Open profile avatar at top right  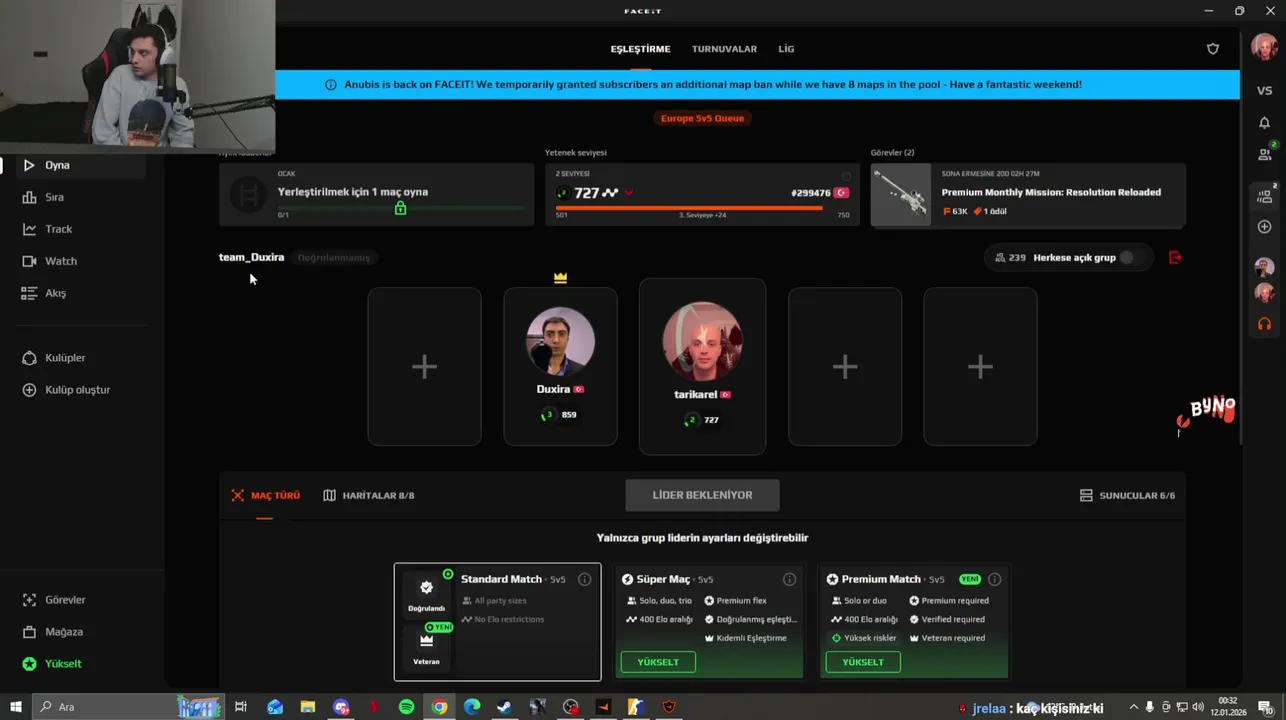point(1264,47)
